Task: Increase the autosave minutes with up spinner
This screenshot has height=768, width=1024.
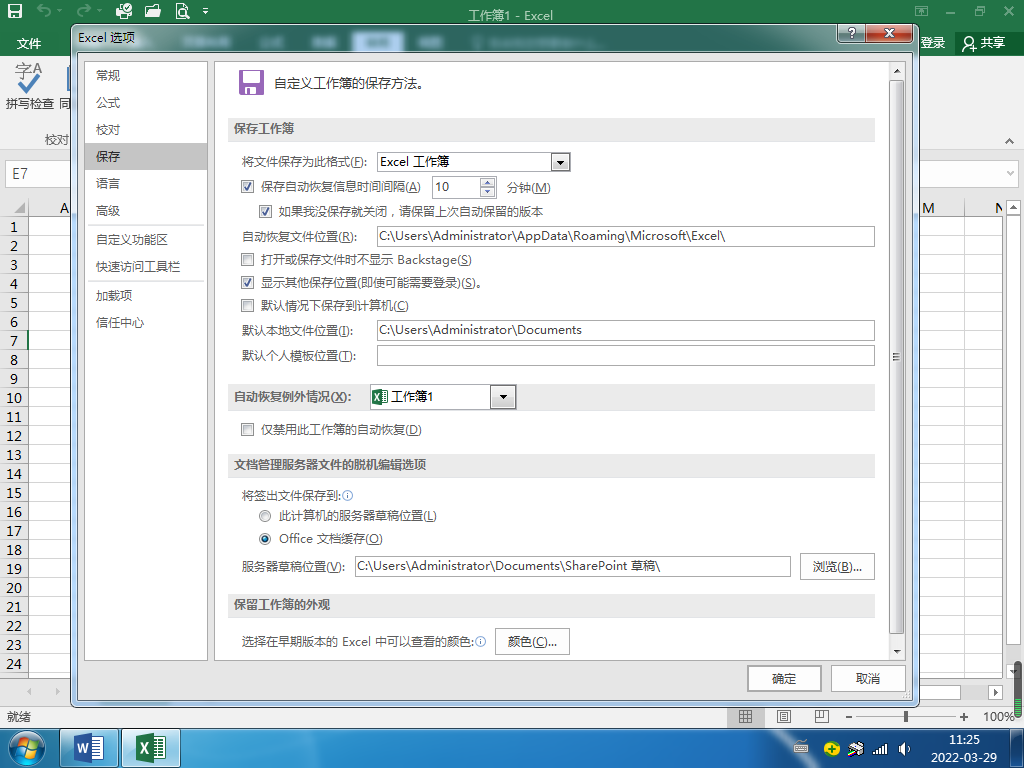Action: coord(488,182)
